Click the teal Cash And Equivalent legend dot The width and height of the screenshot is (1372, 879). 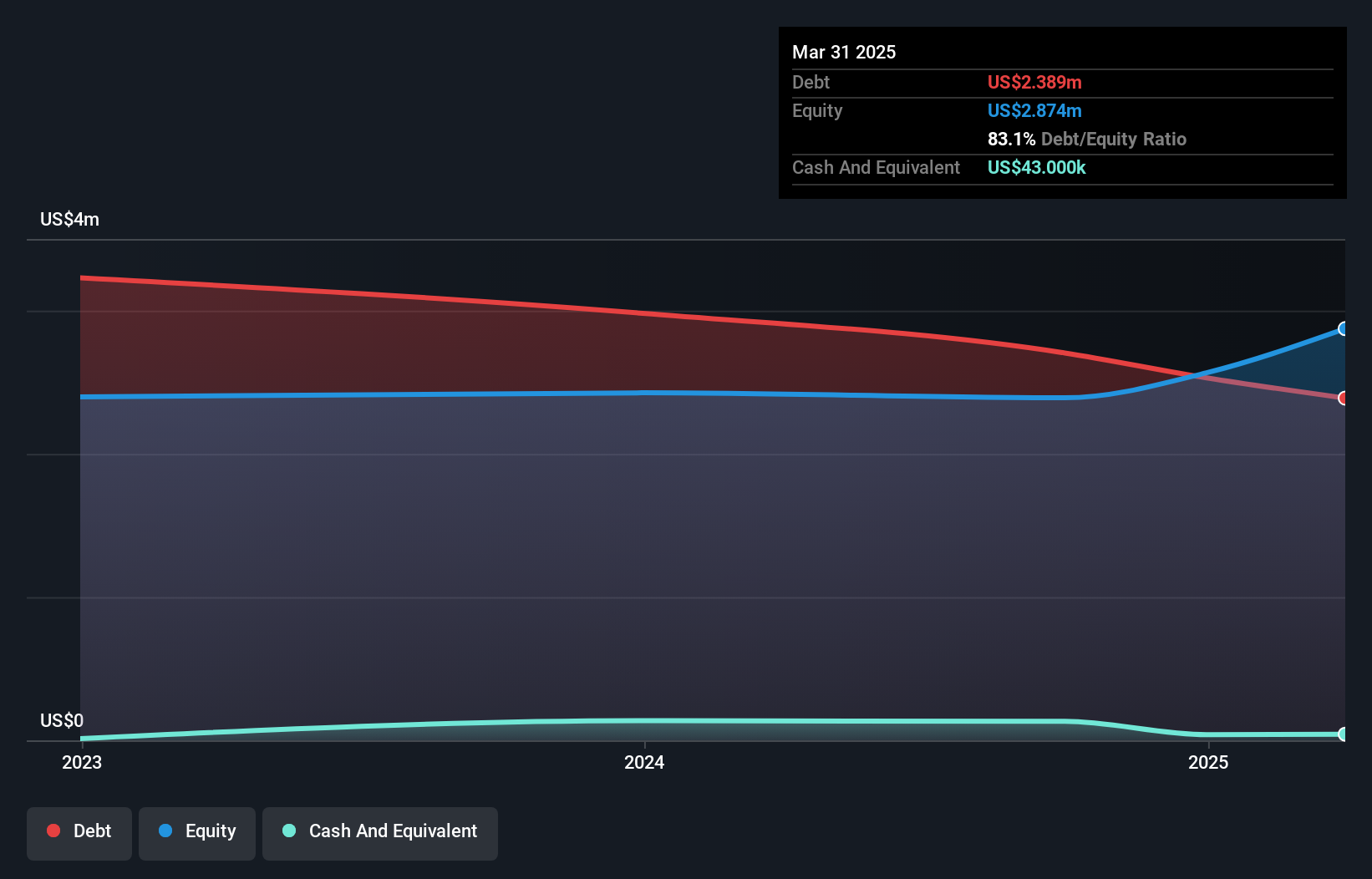pos(288,831)
